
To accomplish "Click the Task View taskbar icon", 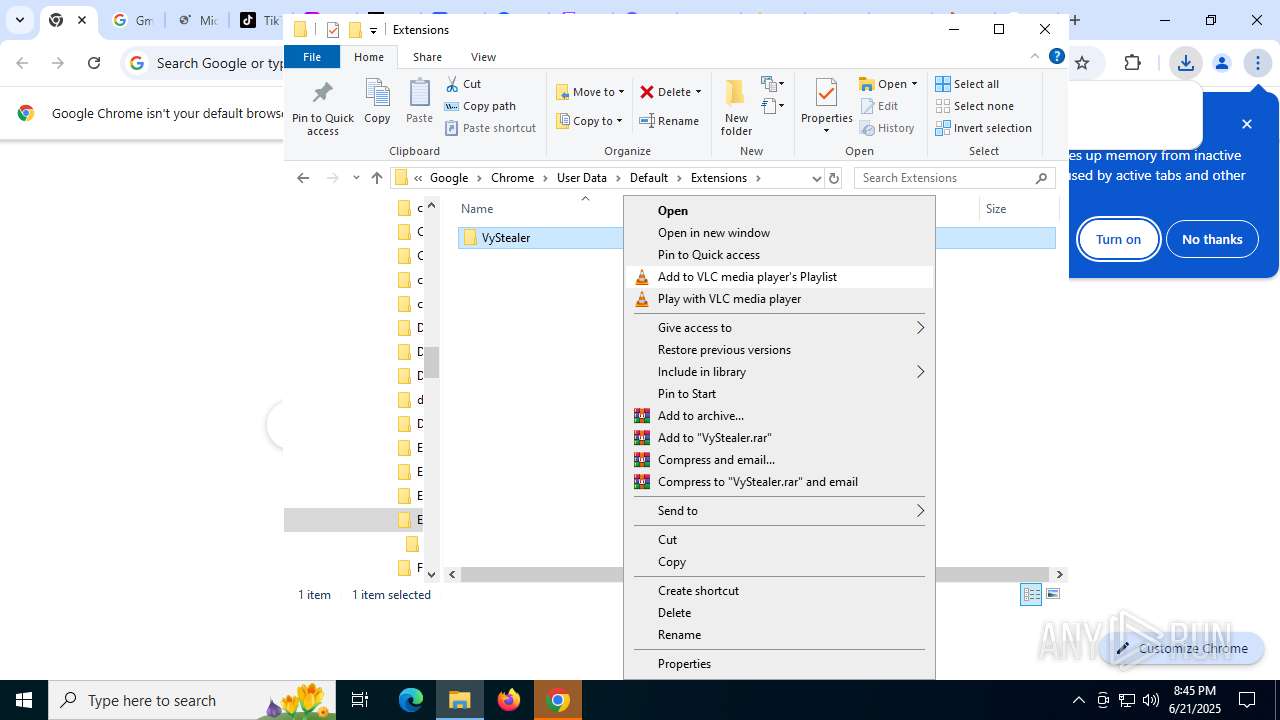I will pos(361,700).
